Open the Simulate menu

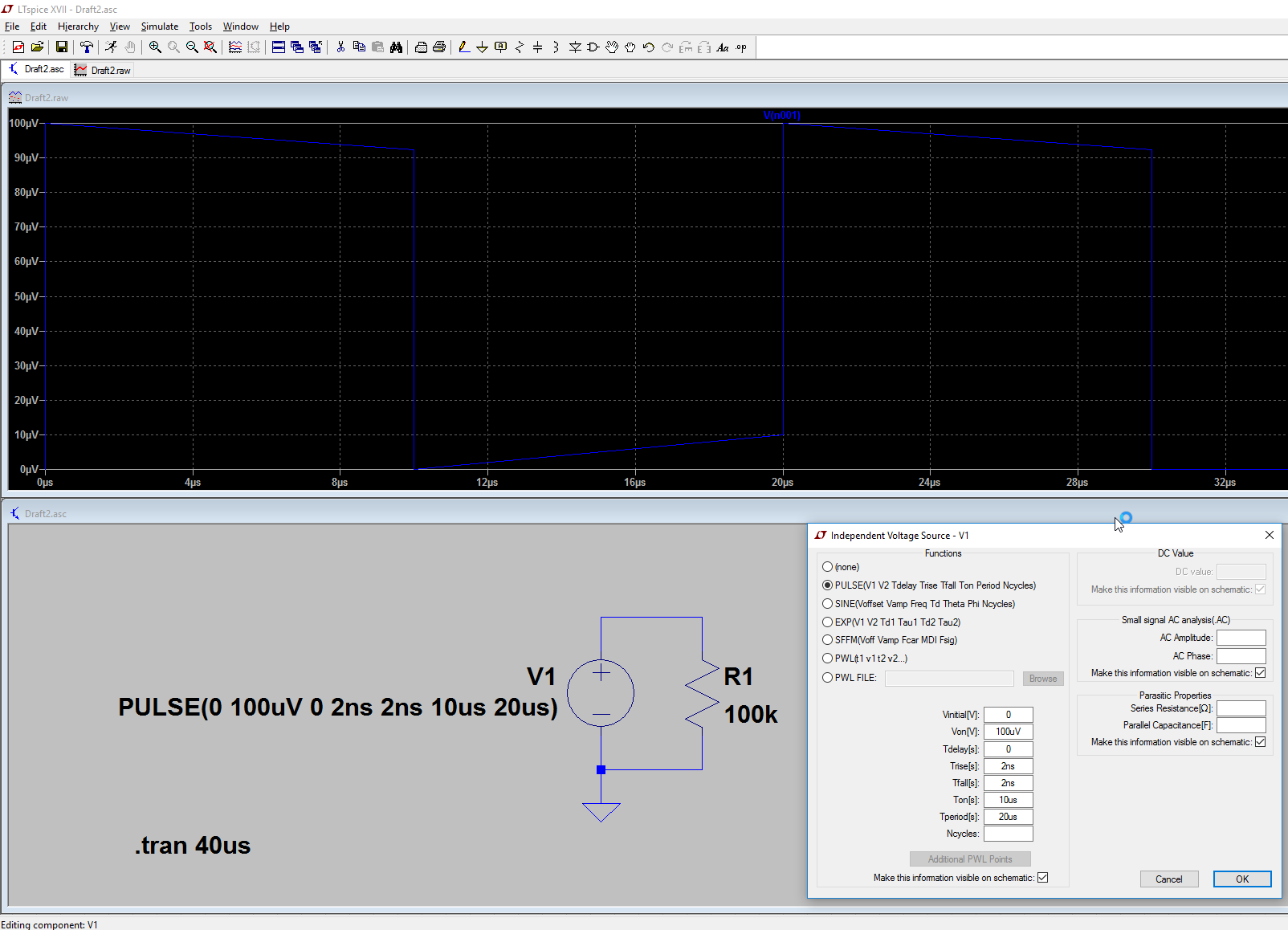(x=160, y=27)
